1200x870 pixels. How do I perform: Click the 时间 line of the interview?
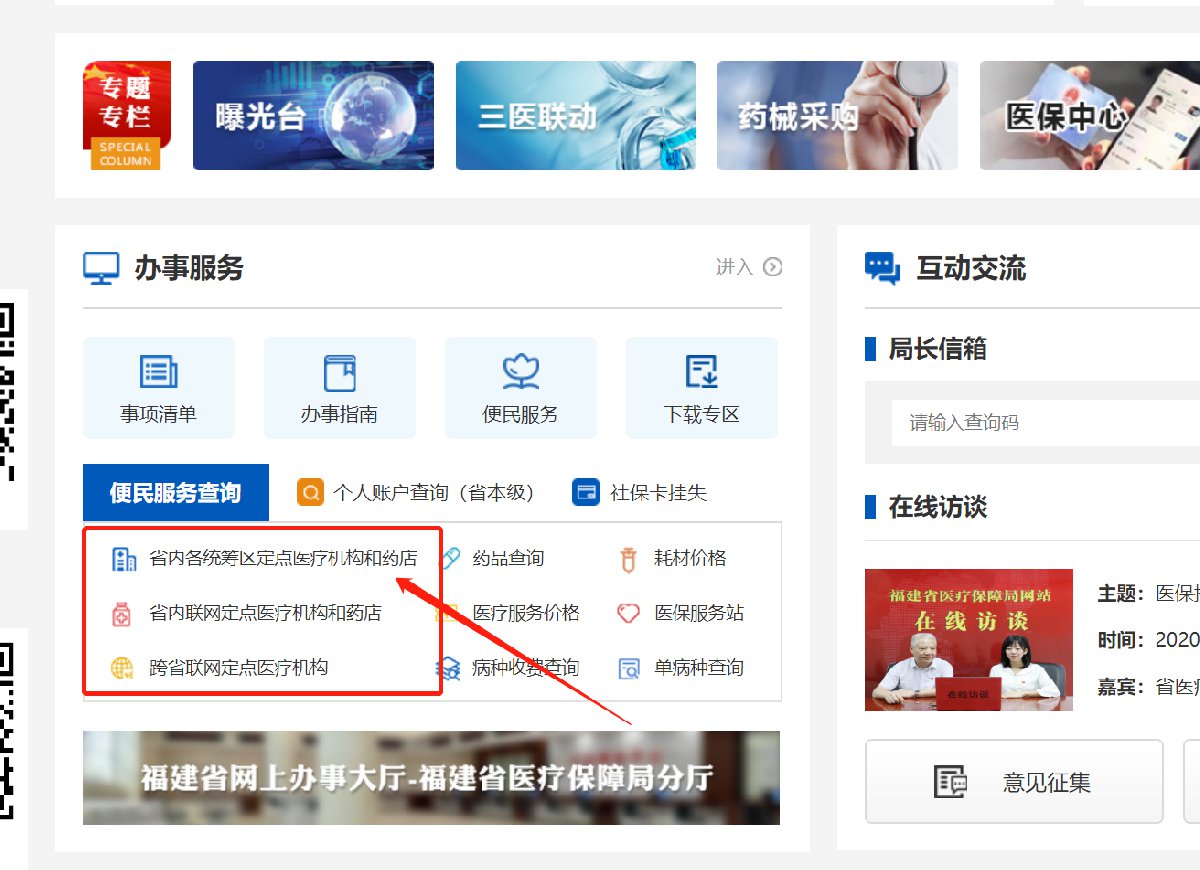[x=1148, y=640]
